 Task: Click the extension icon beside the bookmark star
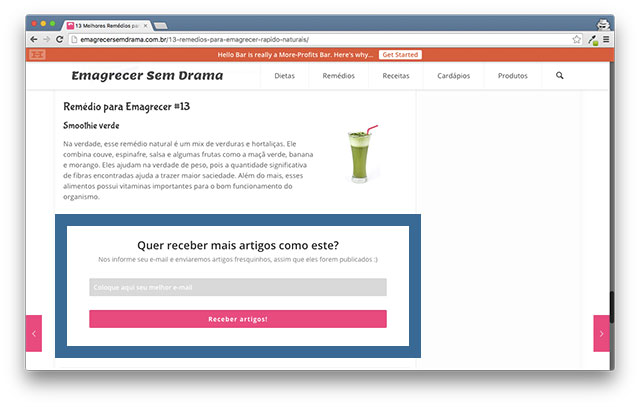[592, 39]
